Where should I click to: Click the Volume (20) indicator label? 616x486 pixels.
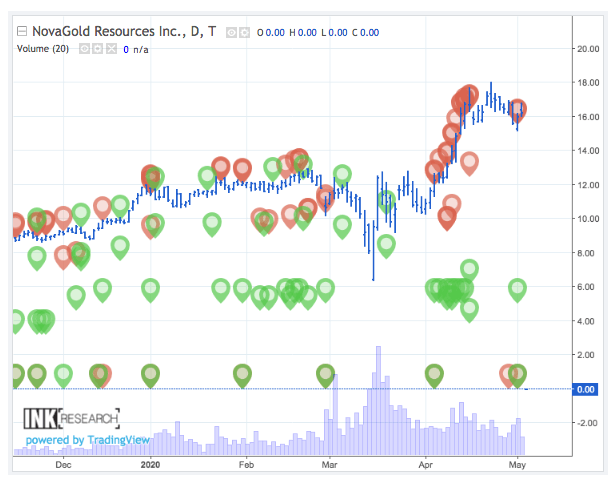(x=43, y=49)
